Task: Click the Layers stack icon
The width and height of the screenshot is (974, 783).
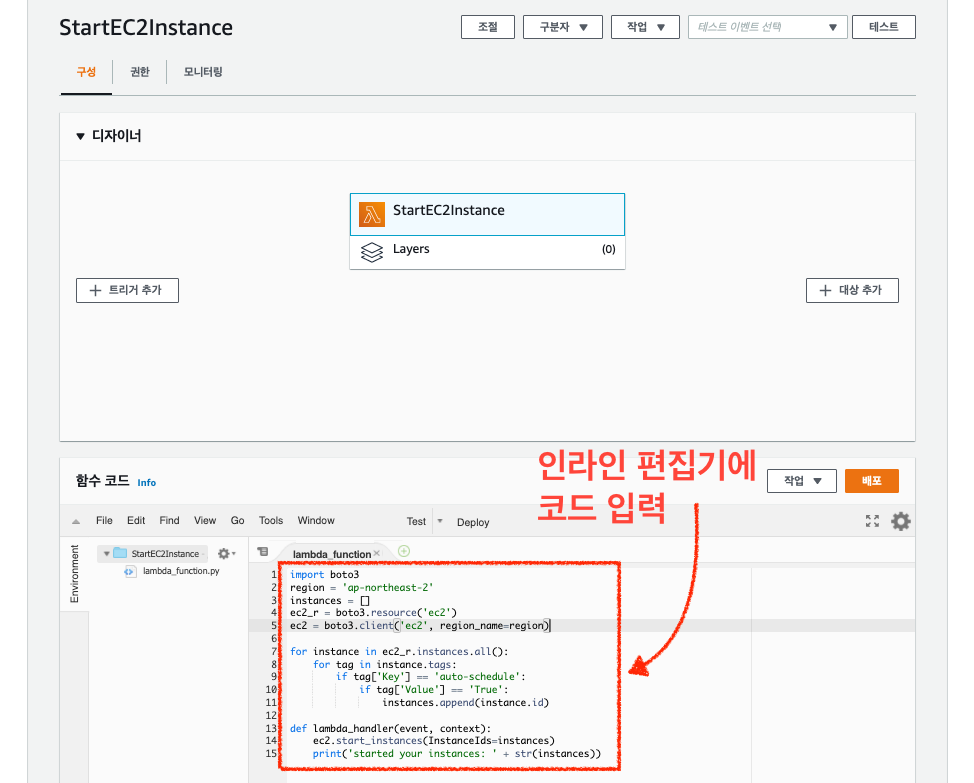Action: coord(371,252)
